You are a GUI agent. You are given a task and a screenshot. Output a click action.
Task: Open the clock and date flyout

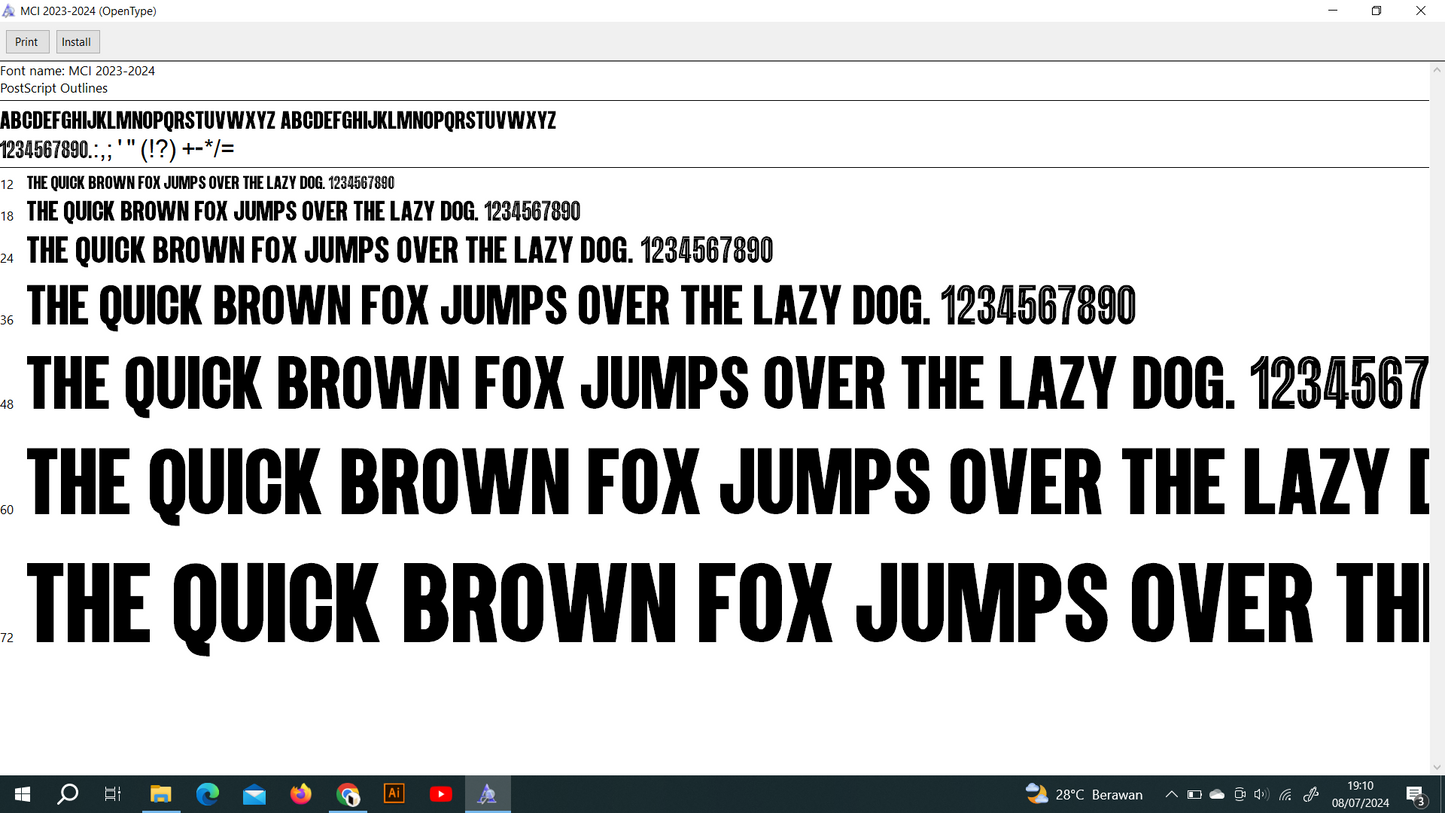click(1360, 794)
